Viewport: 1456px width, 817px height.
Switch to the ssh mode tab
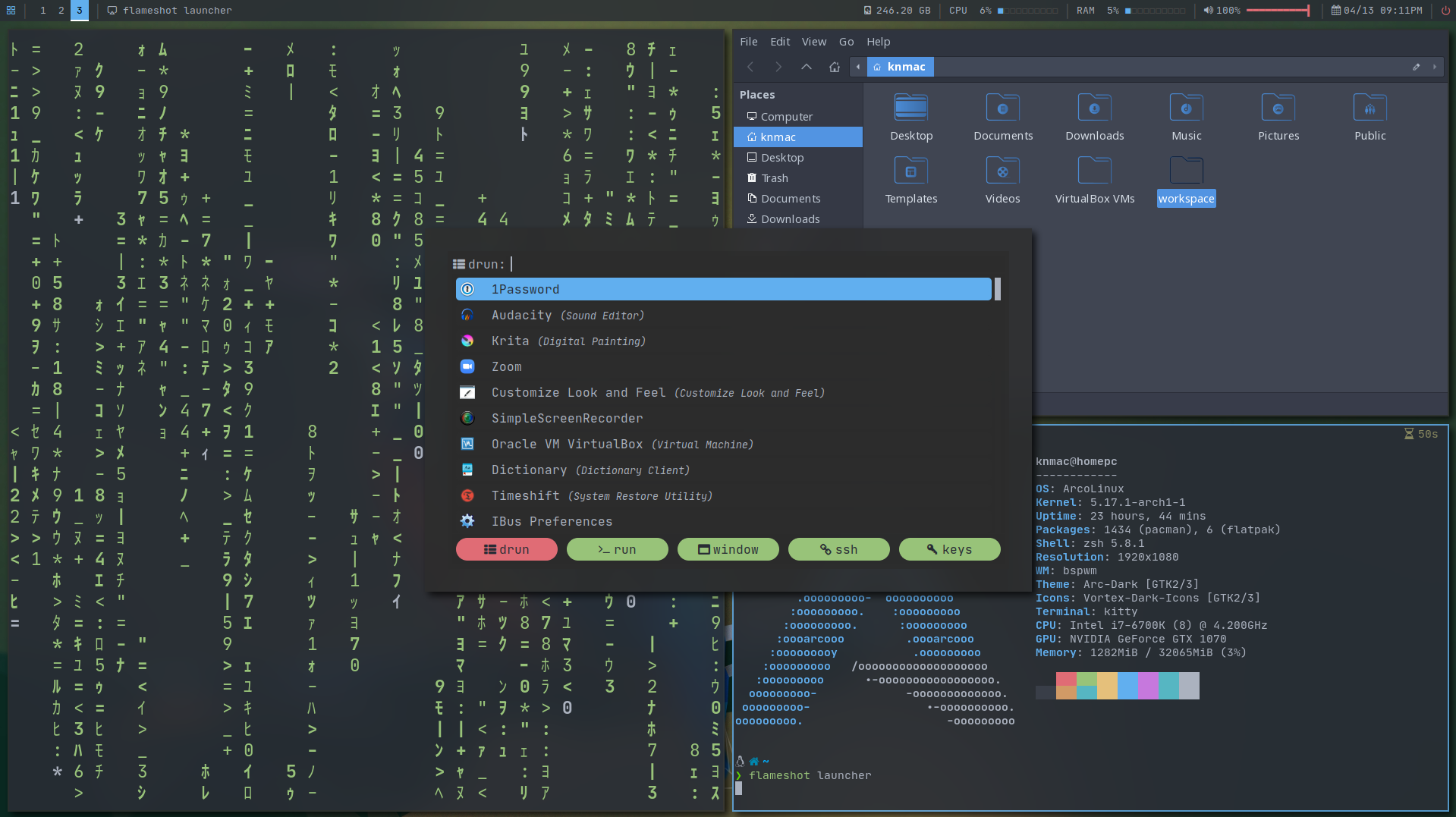tap(839, 549)
